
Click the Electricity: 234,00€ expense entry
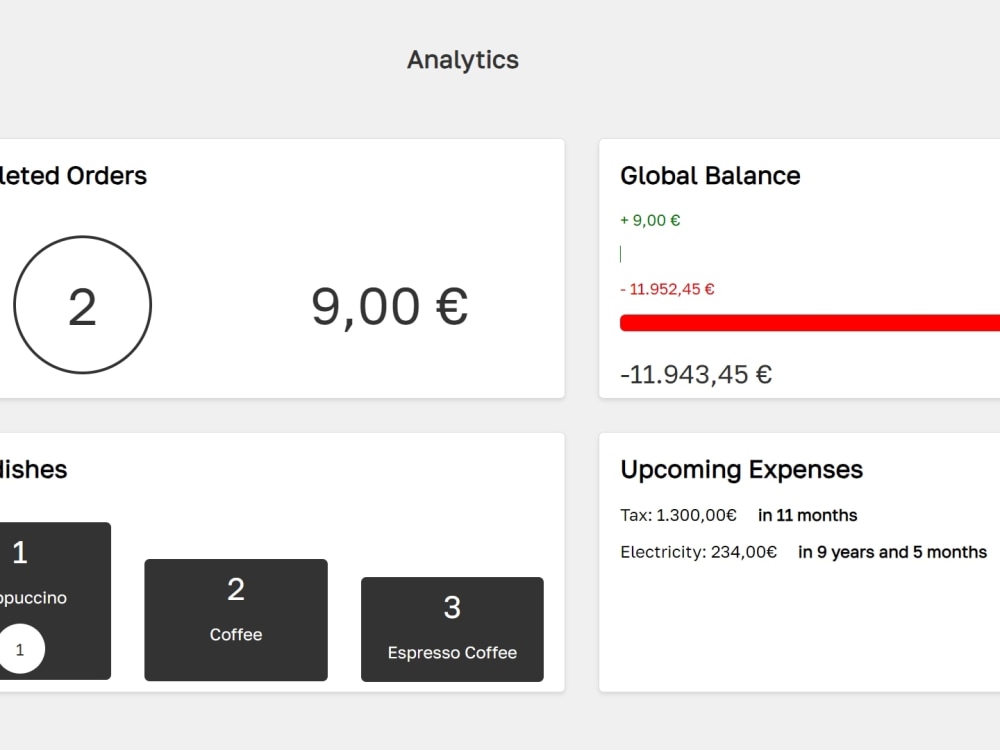698,552
